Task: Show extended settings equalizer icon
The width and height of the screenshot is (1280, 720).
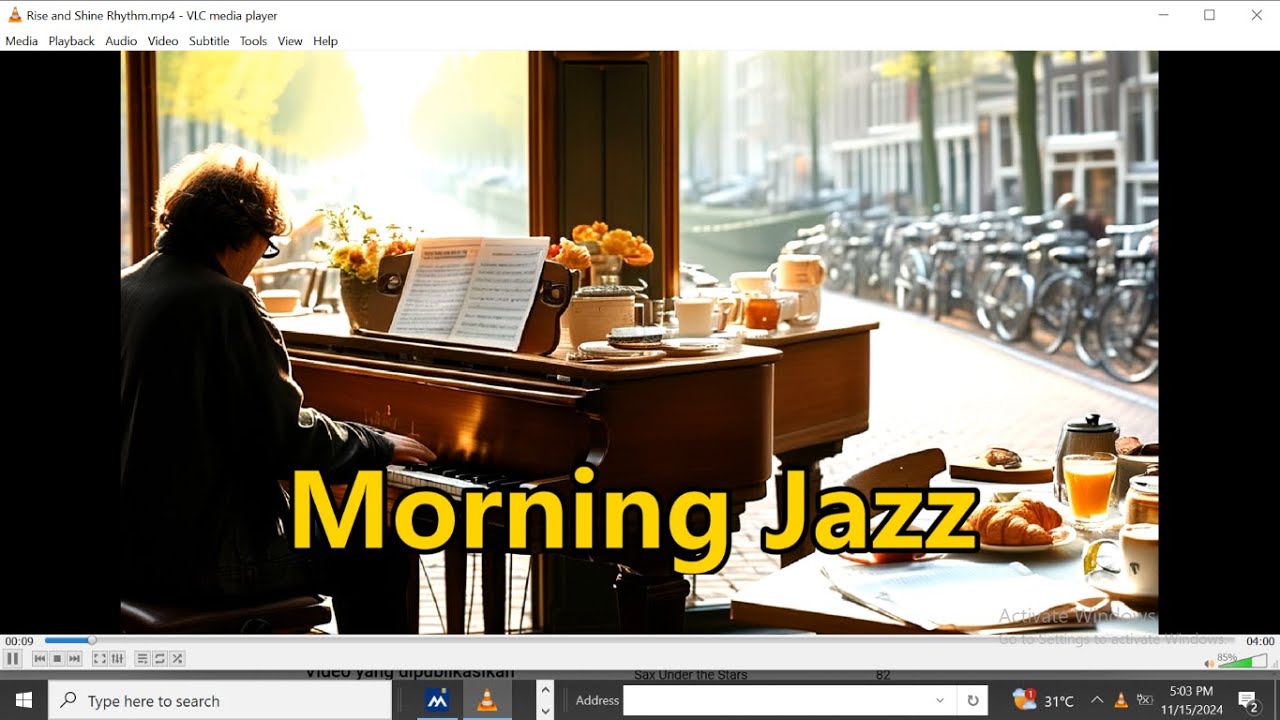Action: (x=117, y=658)
